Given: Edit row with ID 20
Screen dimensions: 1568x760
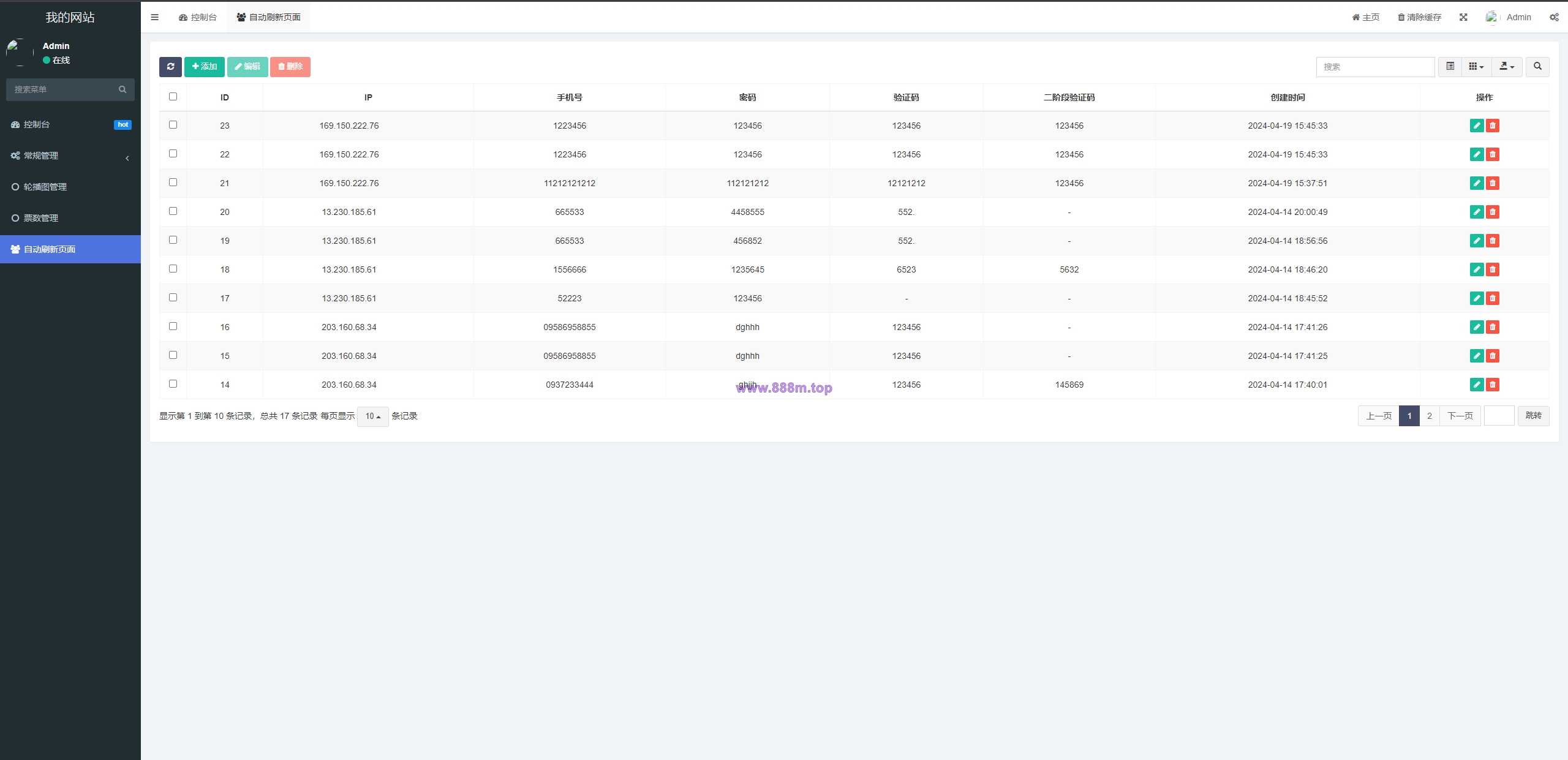Looking at the screenshot, I should (x=1477, y=212).
